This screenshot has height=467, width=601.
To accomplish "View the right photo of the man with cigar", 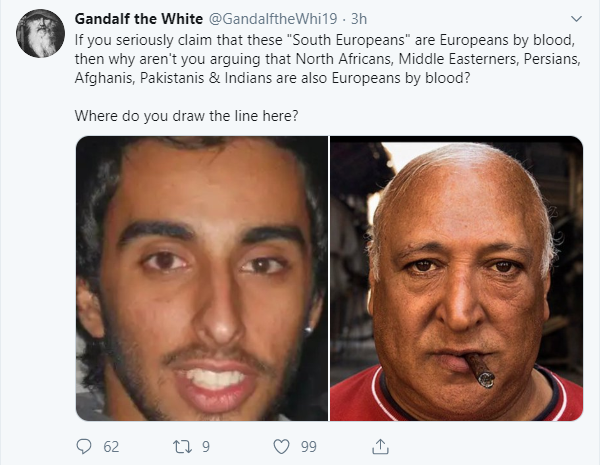I will point(456,278).
